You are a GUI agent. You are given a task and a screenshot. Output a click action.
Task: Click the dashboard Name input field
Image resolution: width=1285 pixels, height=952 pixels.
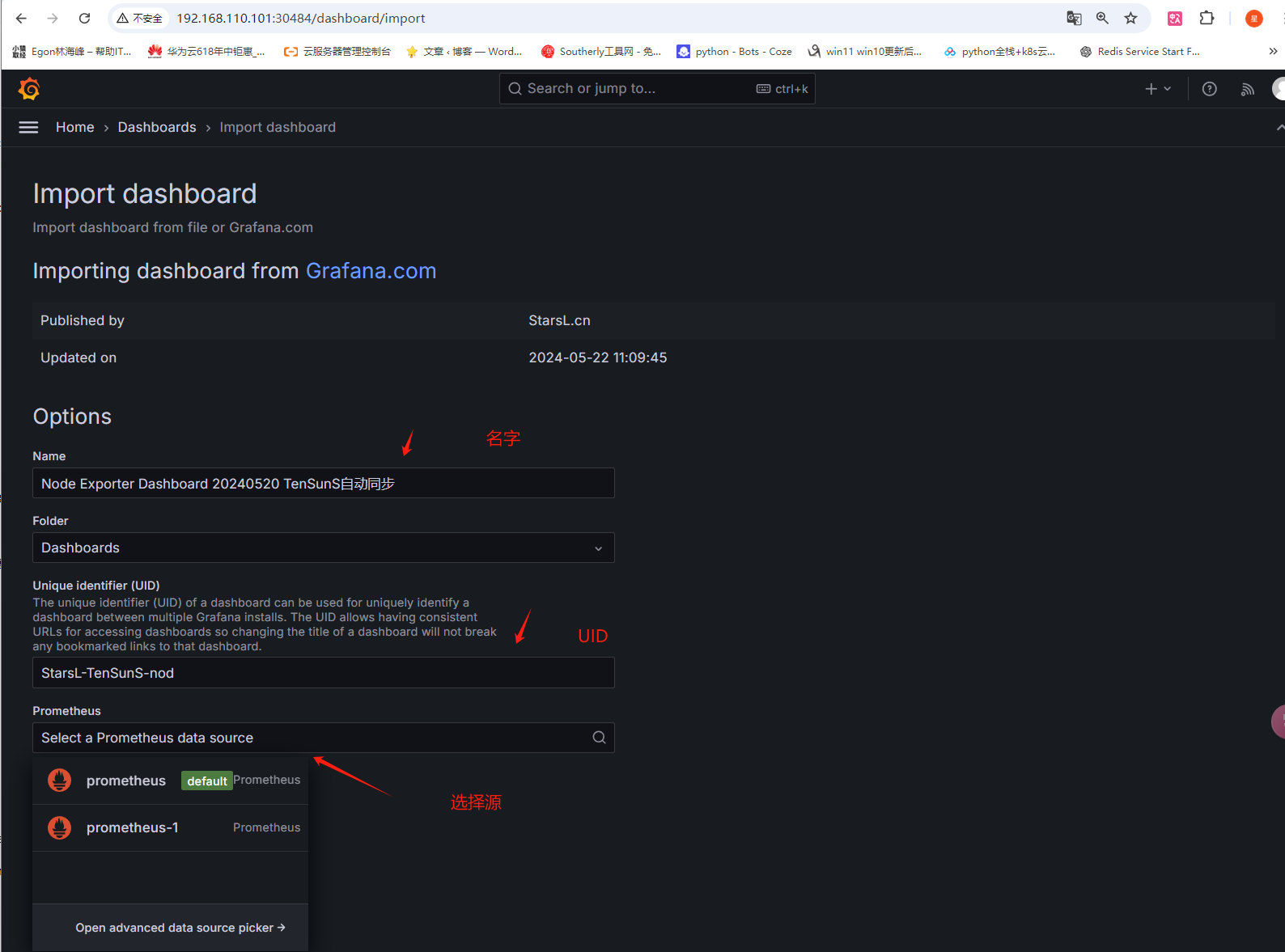324,483
